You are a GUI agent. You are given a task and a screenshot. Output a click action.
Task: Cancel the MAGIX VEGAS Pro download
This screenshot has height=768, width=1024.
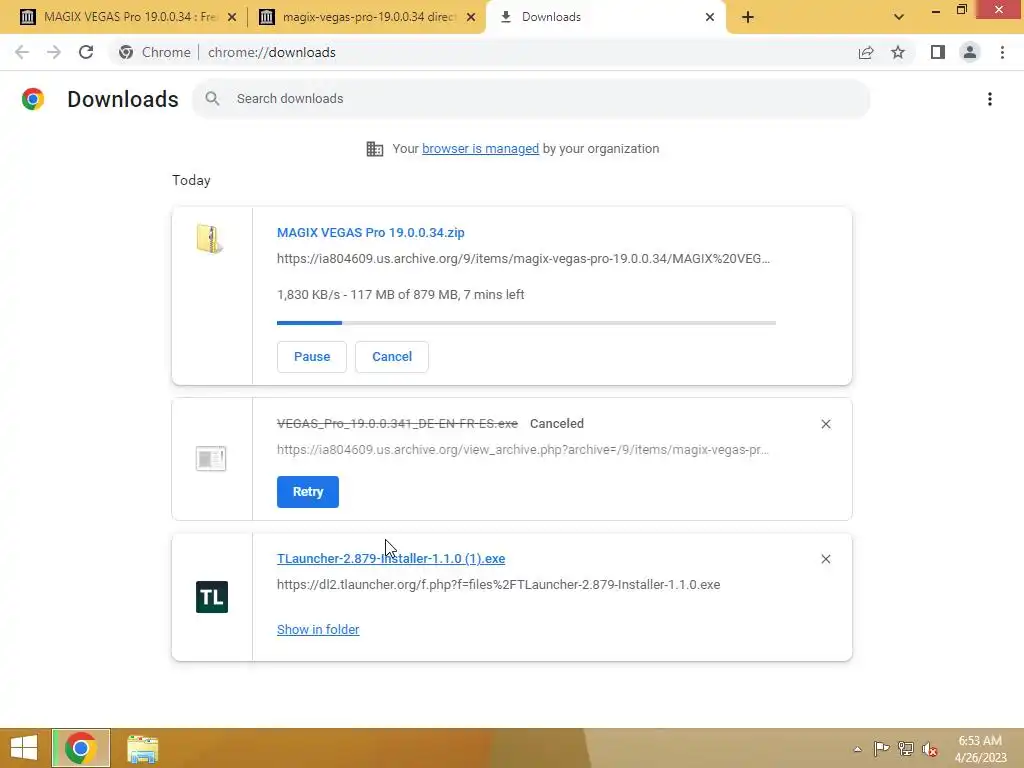(x=392, y=357)
